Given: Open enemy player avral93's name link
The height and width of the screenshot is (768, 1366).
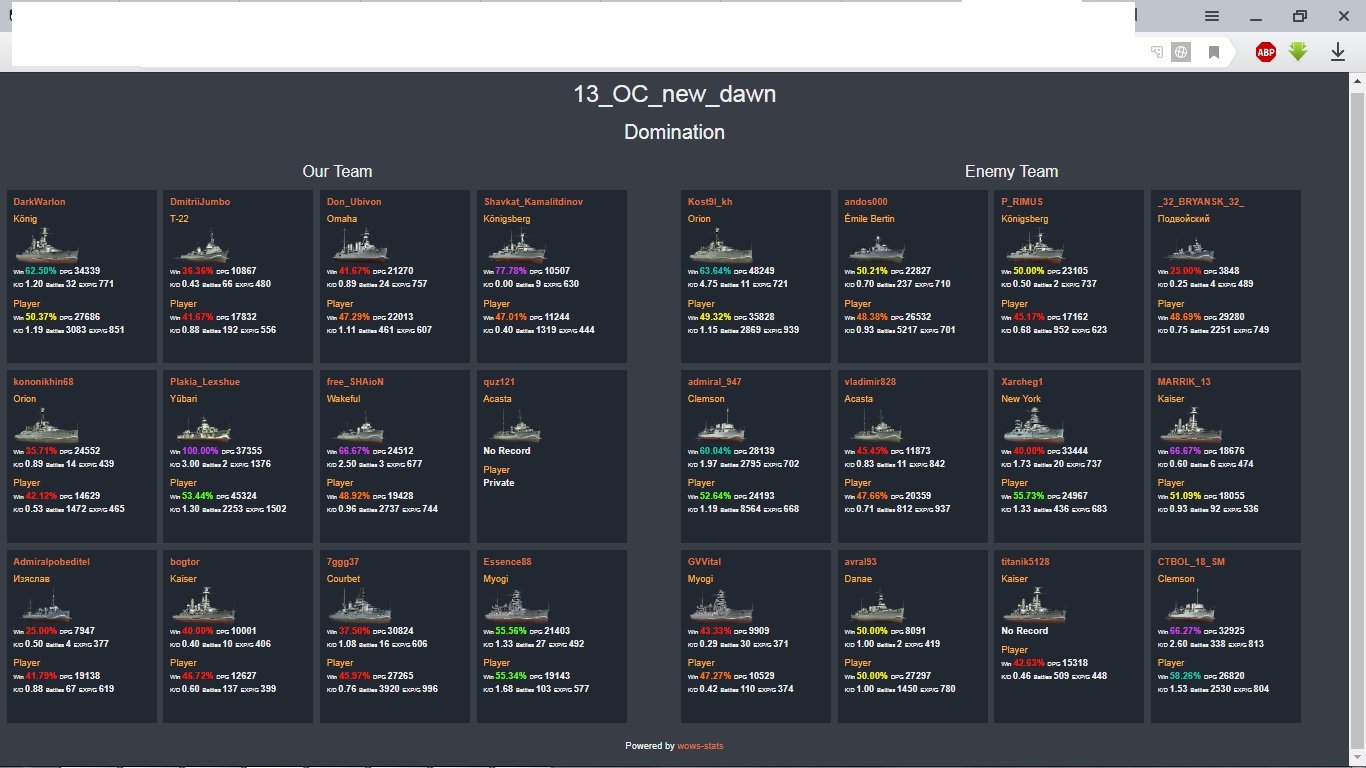Looking at the screenshot, I should point(861,562).
